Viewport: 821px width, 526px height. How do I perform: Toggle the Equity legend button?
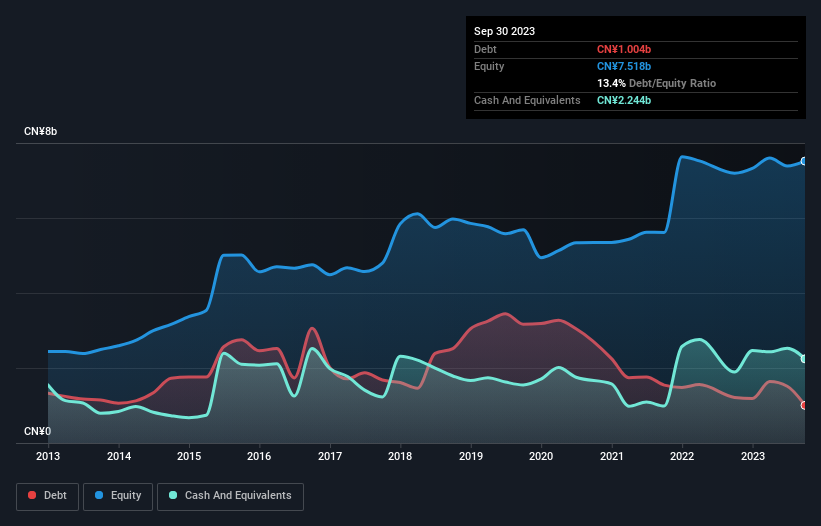click(118, 496)
